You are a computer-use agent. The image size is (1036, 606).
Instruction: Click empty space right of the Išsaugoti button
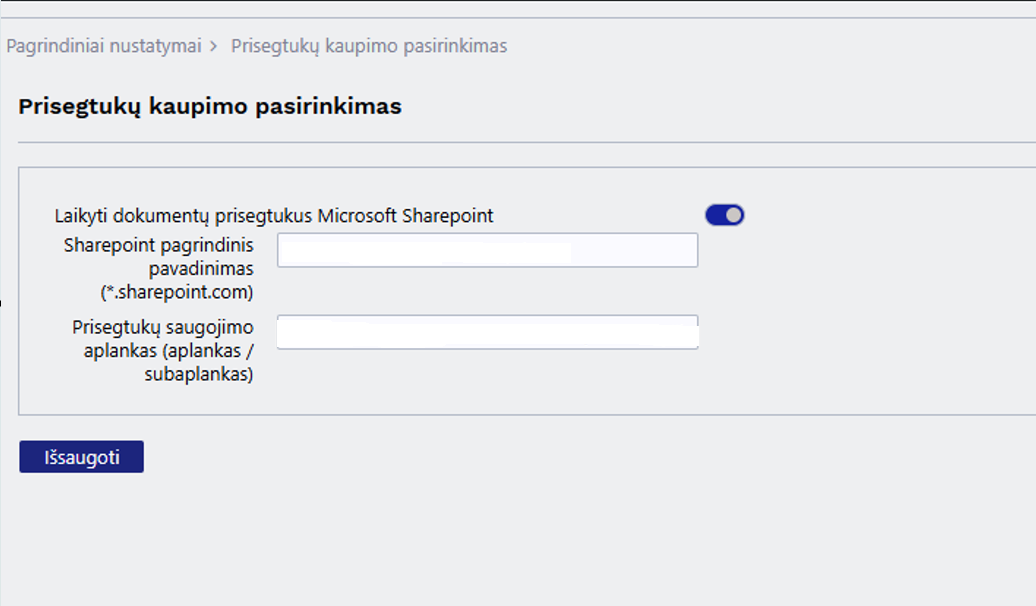[400, 457]
